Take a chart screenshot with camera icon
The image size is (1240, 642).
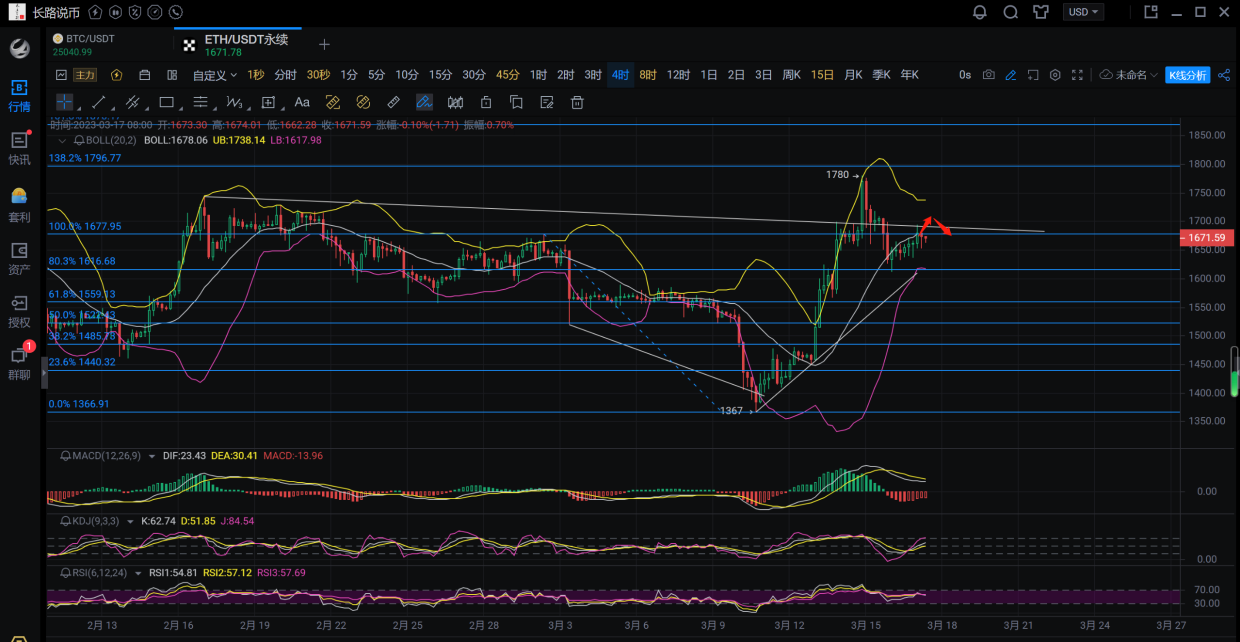(x=989, y=75)
